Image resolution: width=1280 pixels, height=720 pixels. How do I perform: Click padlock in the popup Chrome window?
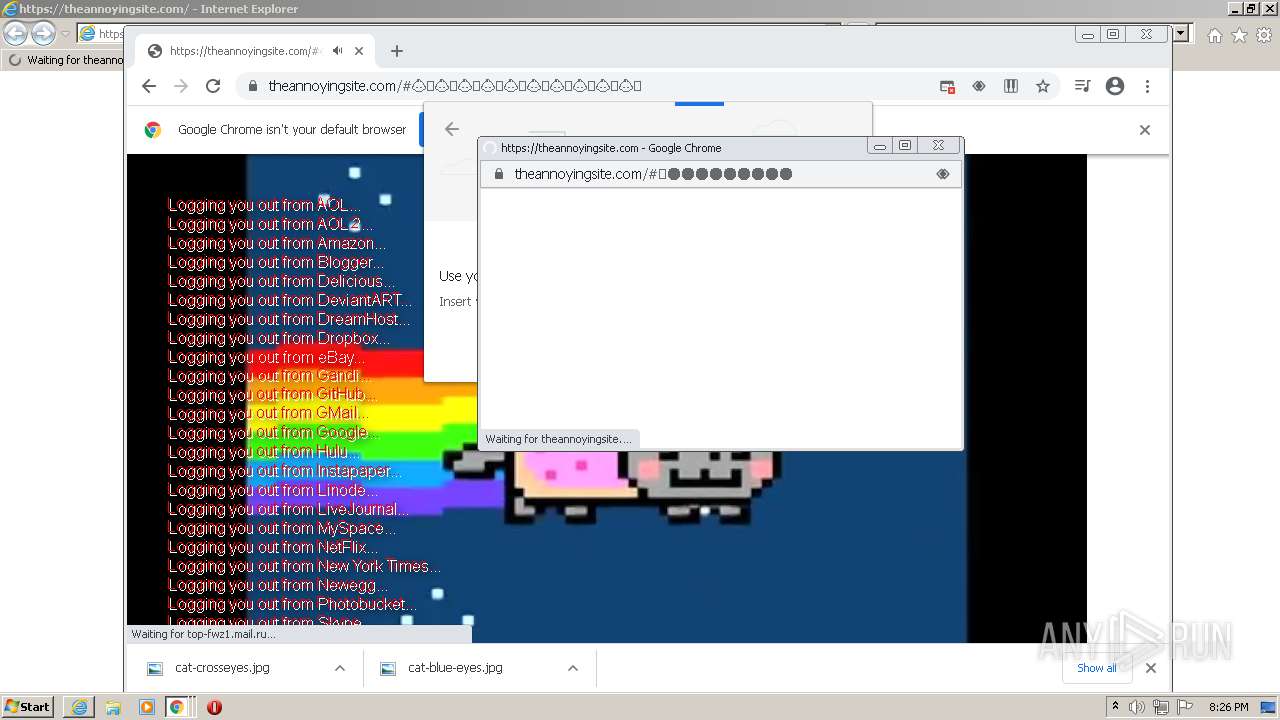[498, 174]
